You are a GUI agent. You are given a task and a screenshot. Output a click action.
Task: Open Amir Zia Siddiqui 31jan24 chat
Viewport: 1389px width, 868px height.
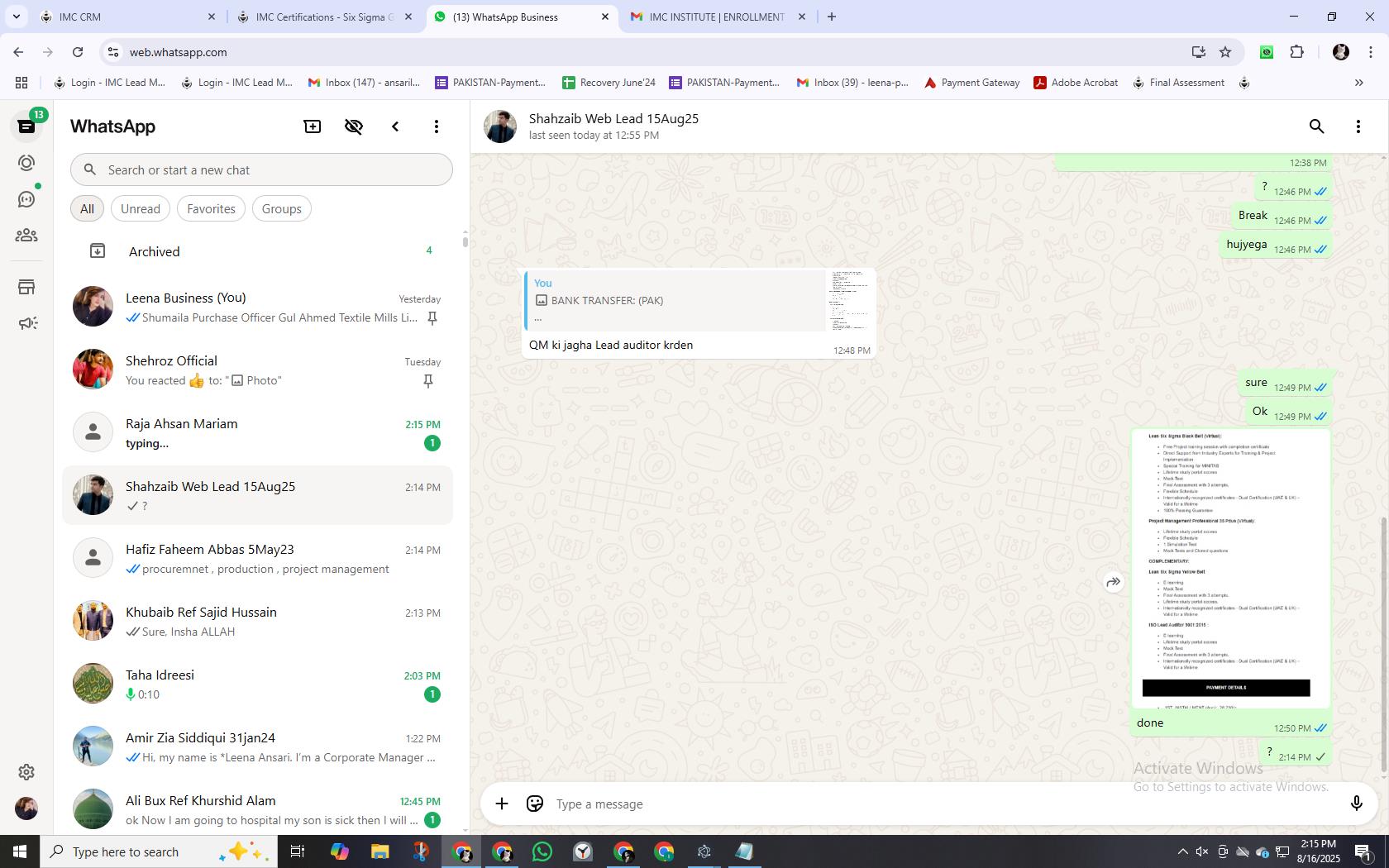tap(258, 747)
